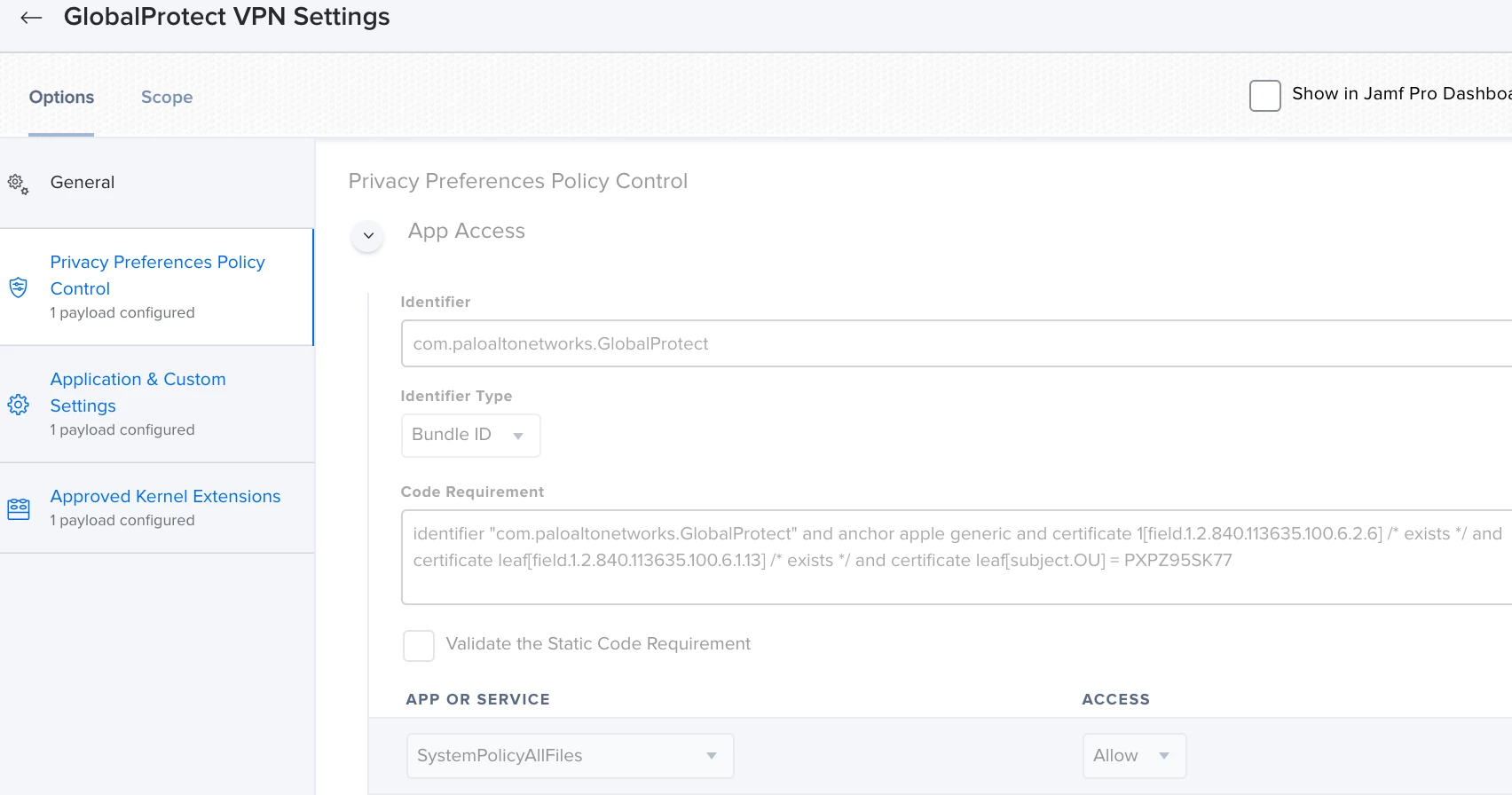Click the GlobalProtect VPN Settings title
1512x795 pixels.
(227, 17)
